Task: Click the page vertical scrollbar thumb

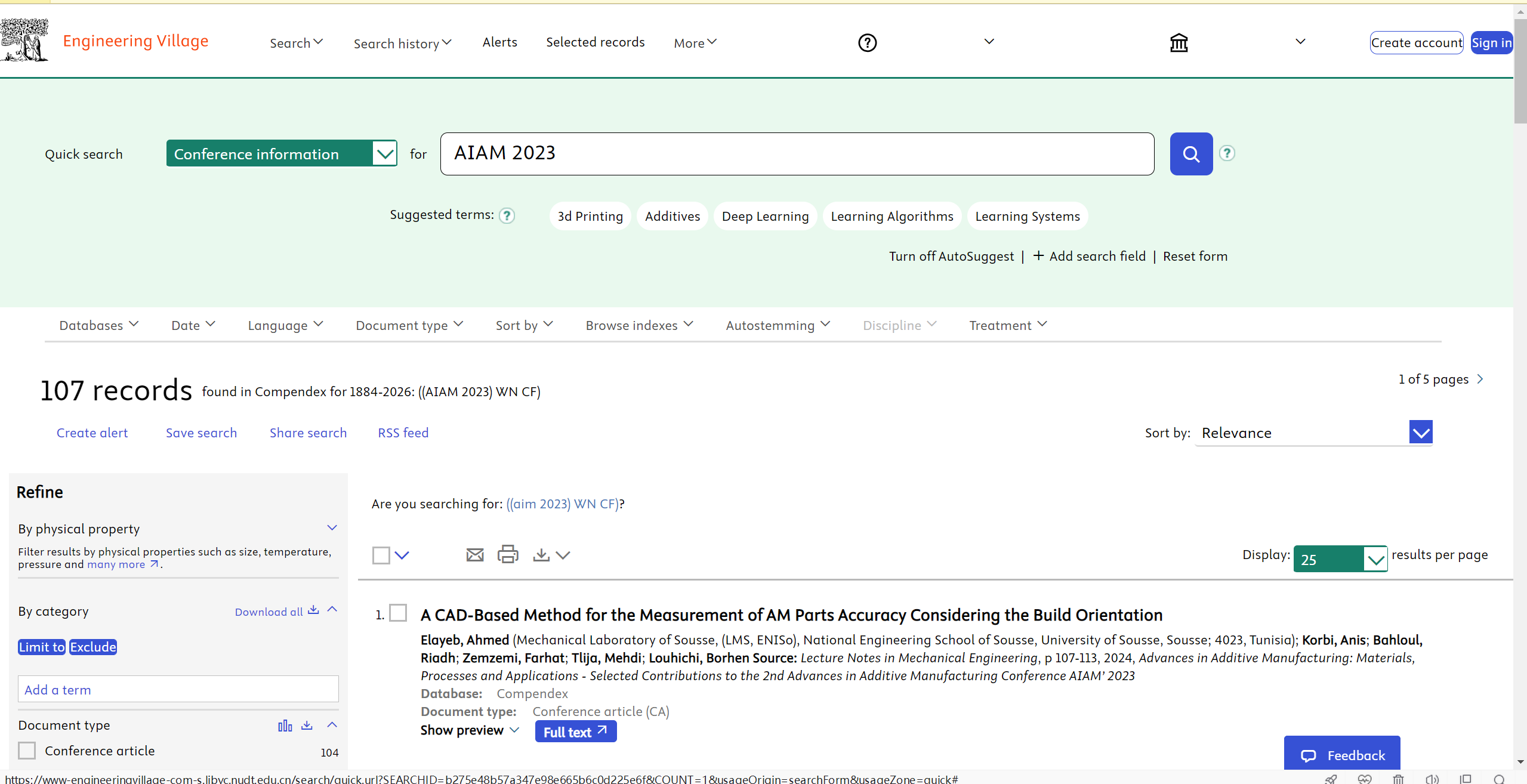Action: click(x=1520, y=72)
